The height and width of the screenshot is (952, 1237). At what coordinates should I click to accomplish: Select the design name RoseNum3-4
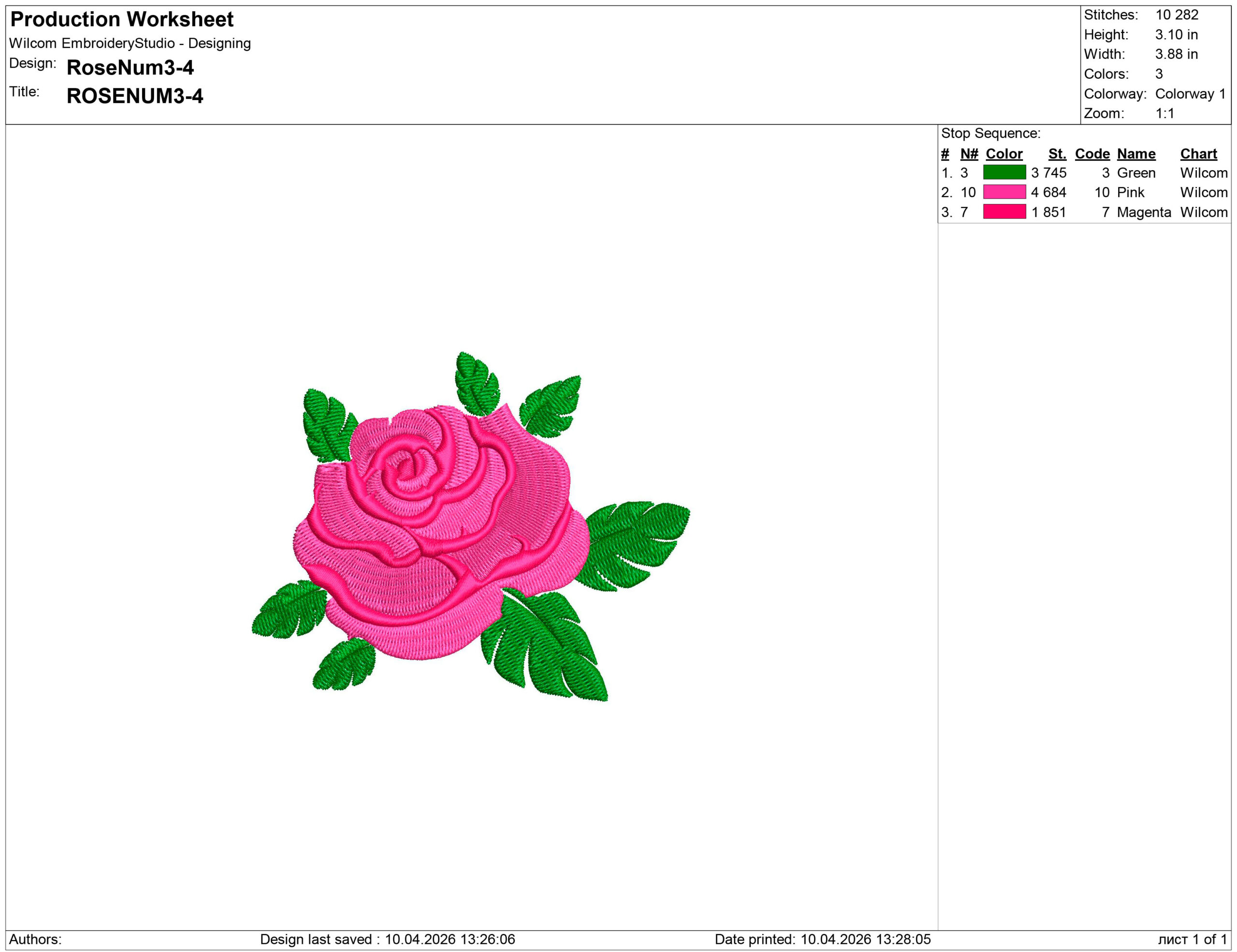click(130, 68)
